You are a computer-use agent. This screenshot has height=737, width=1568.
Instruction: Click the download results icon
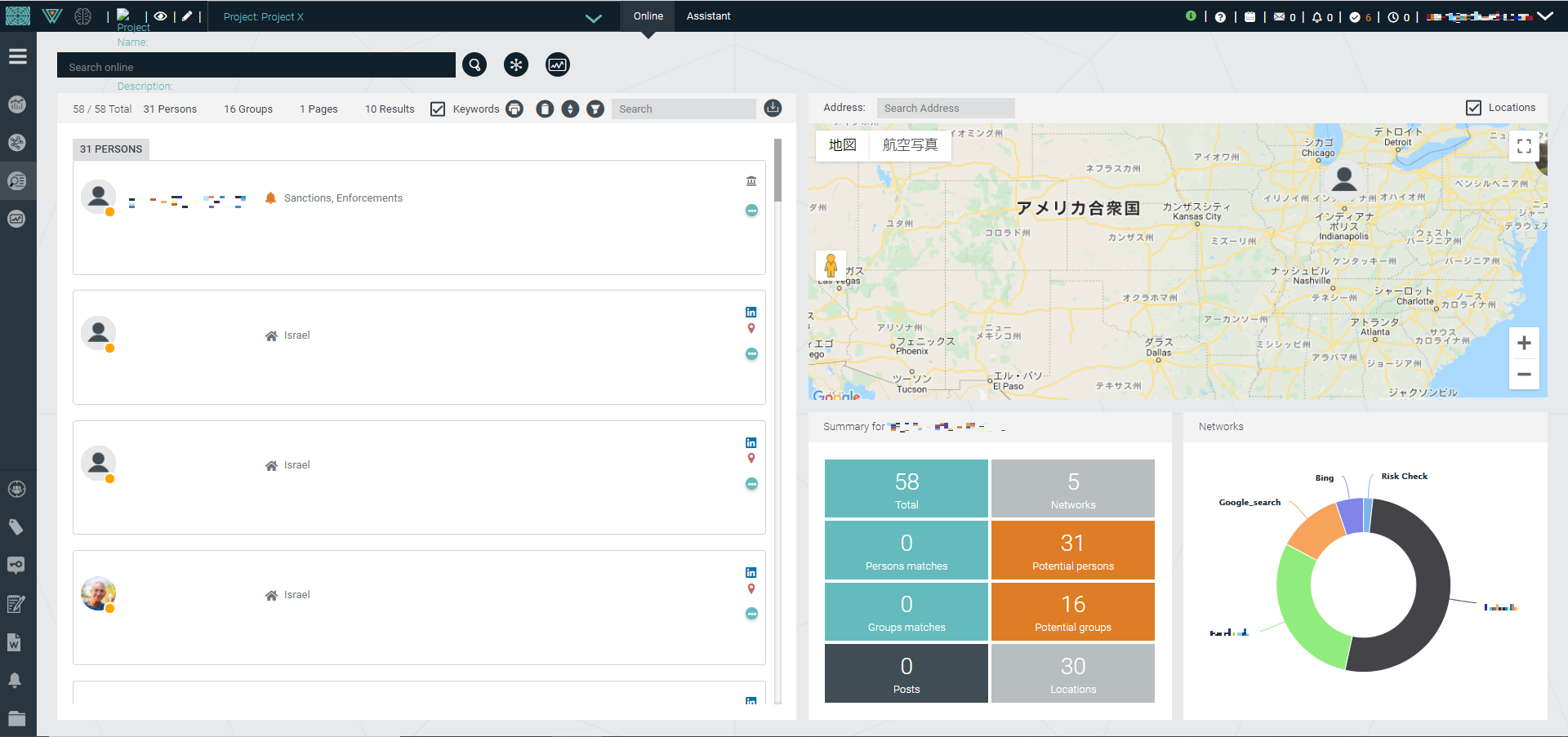click(x=773, y=108)
